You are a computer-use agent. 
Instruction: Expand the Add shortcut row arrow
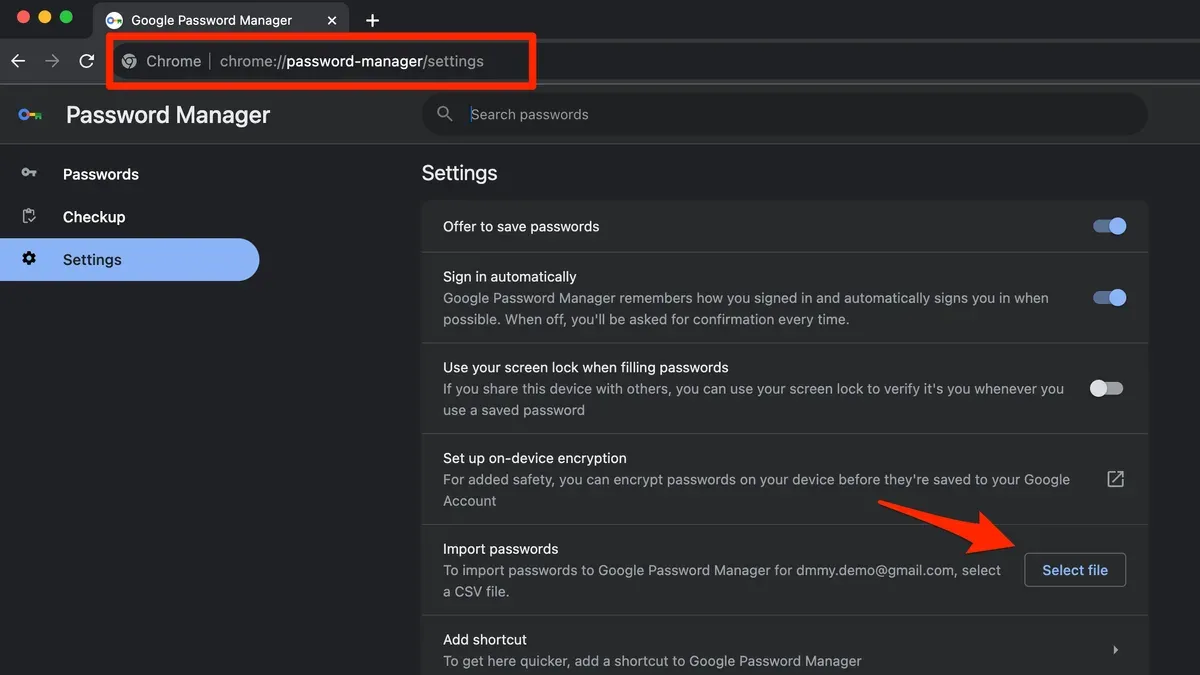(x=1115, y=650)
